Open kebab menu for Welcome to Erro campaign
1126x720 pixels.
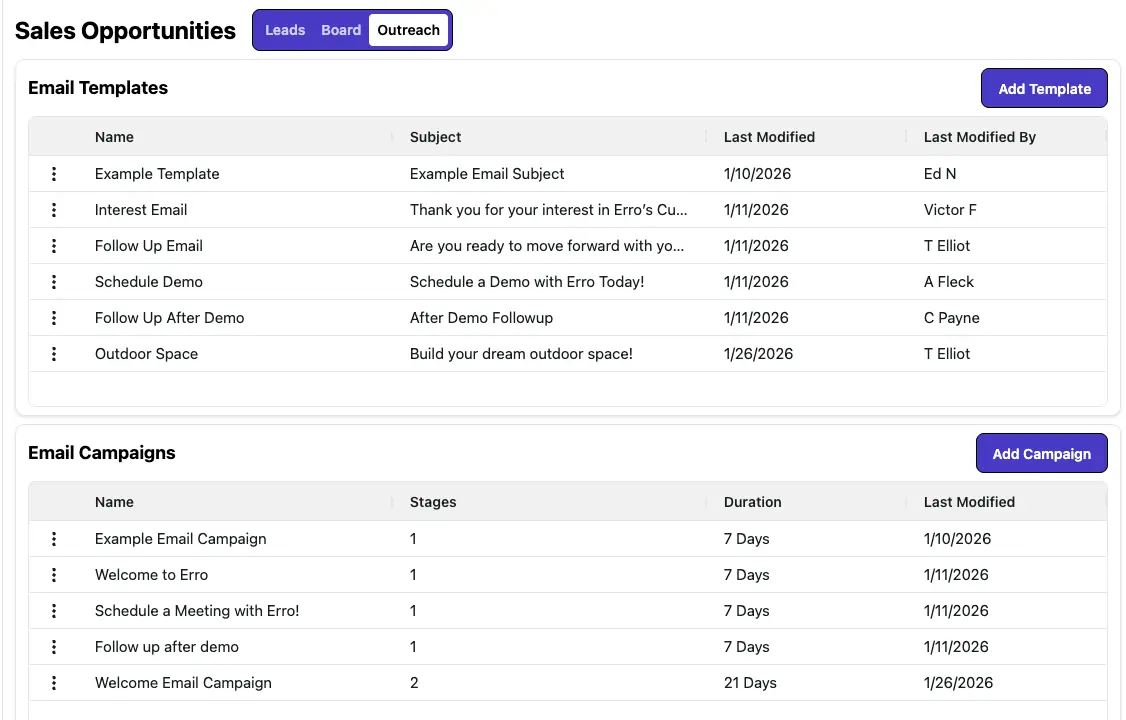click(x=54, y=575)
